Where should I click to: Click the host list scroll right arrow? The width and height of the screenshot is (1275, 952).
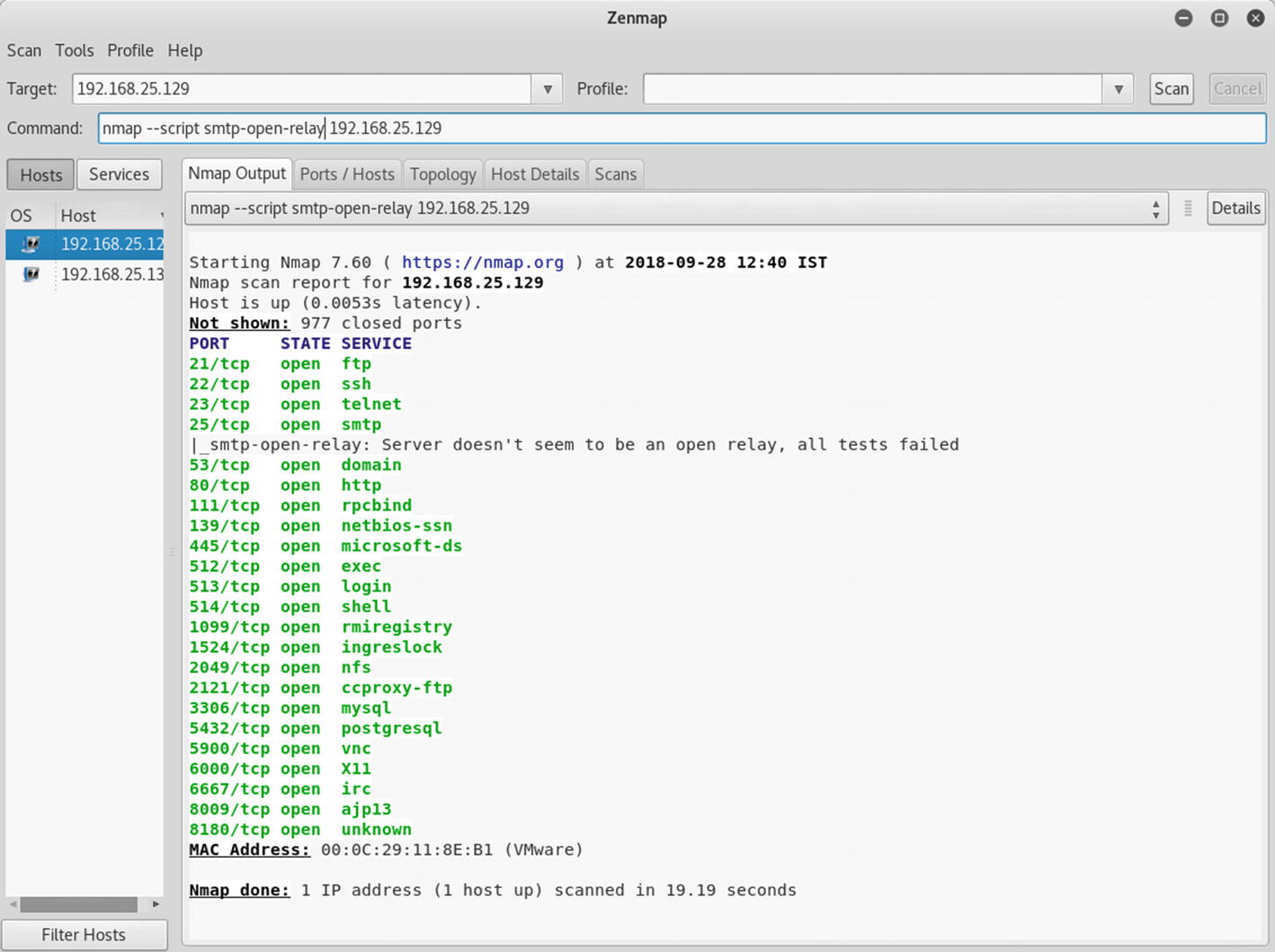[x=156, y=904]
